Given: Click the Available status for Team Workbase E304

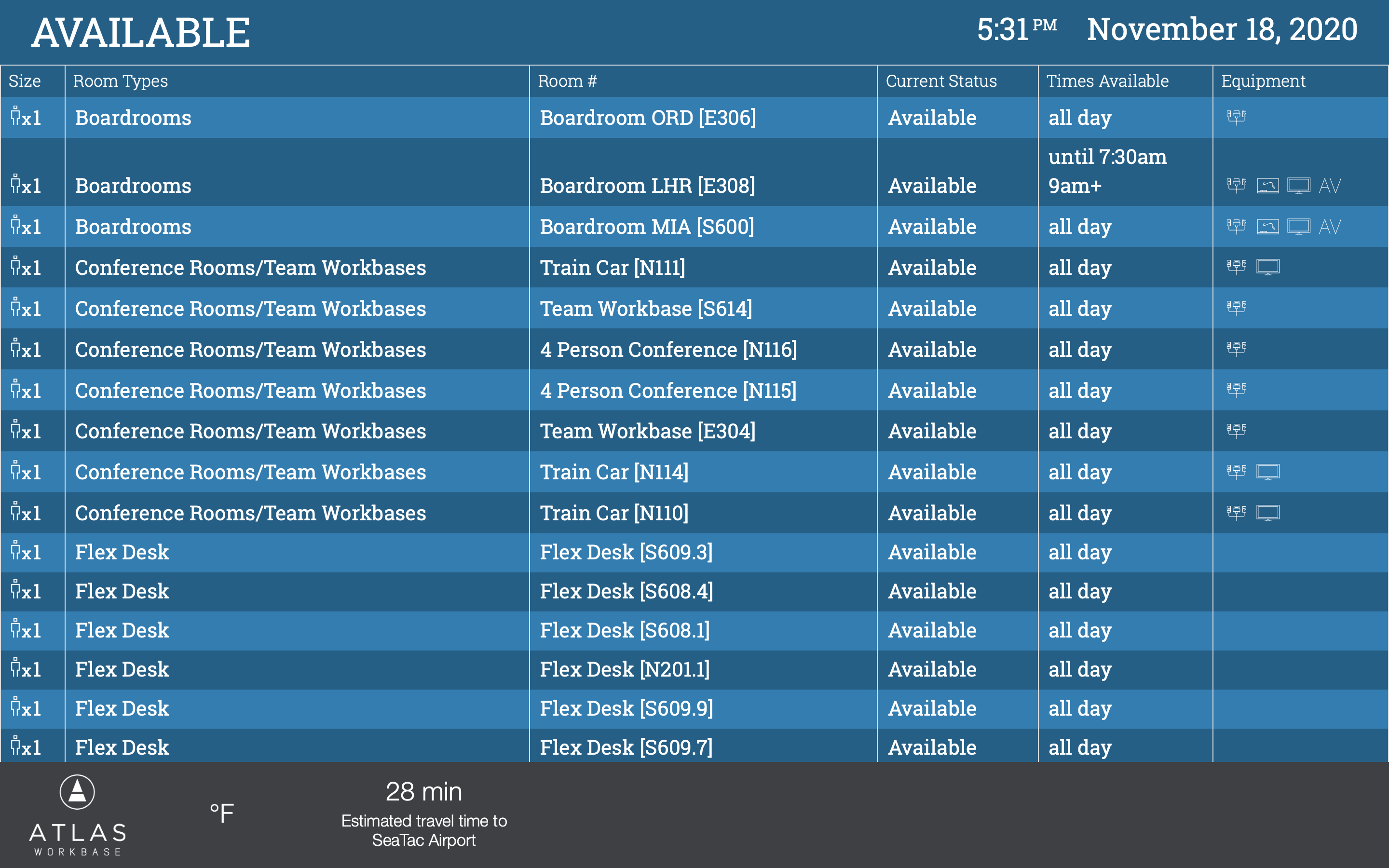Looking at the screenshot, I should click(x=932, y=431).
